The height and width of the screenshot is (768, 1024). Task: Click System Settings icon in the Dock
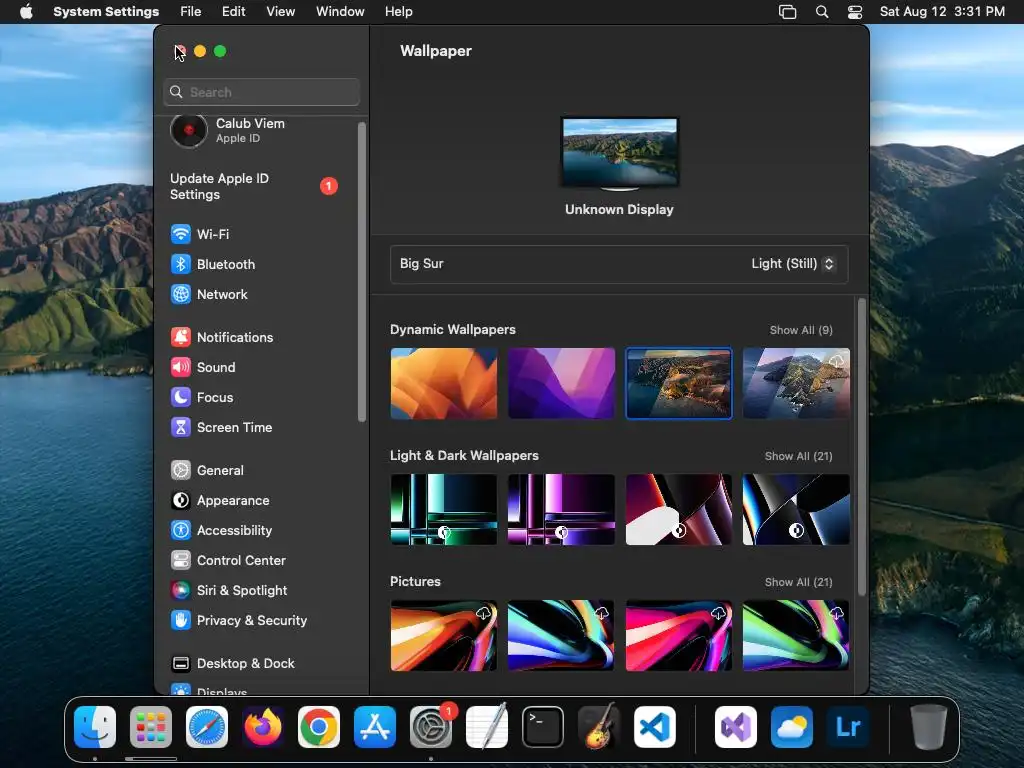pyautogui.click(x=431, y=727)
